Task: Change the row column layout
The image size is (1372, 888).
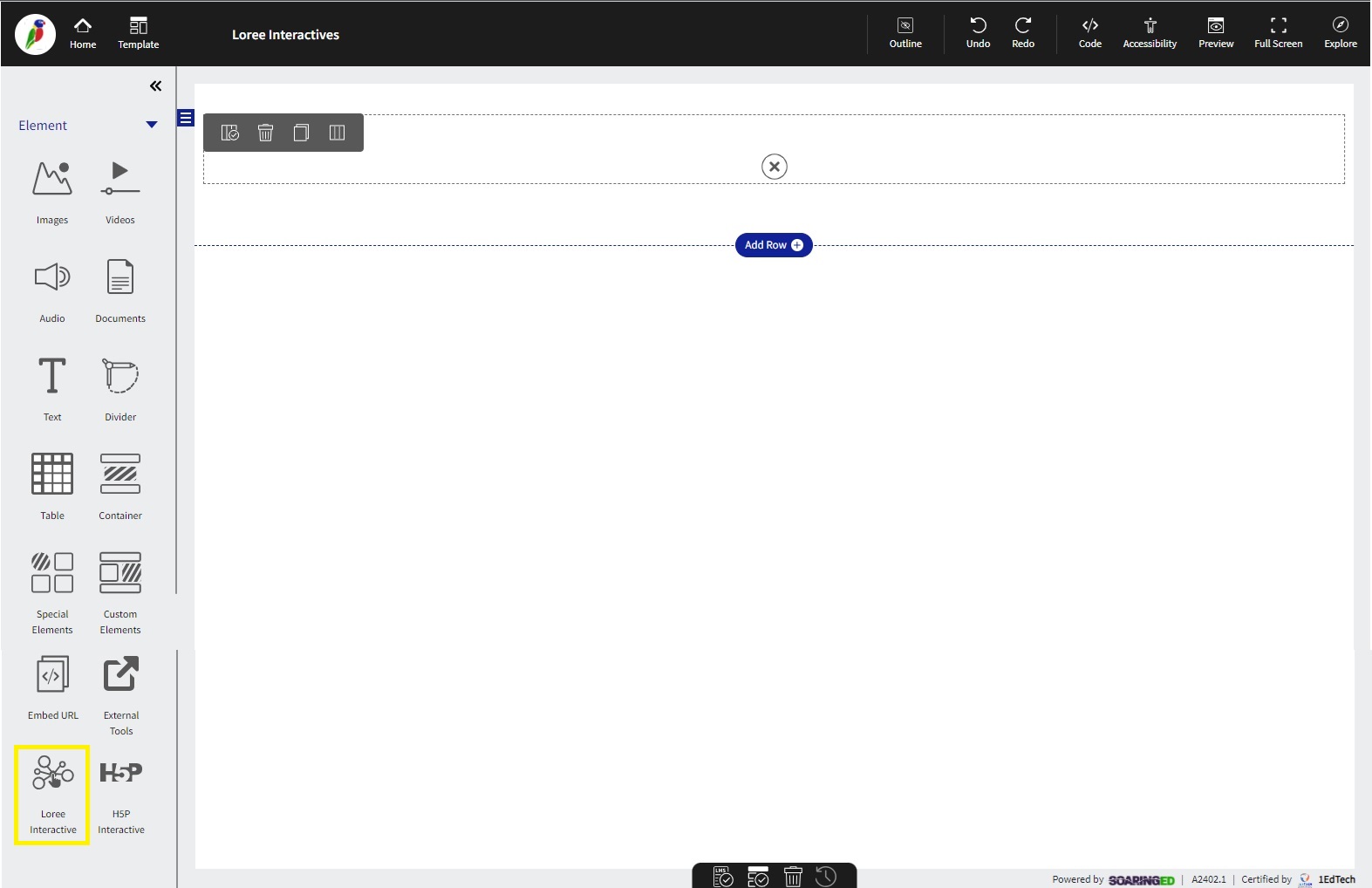Action: tap(337, 133)
